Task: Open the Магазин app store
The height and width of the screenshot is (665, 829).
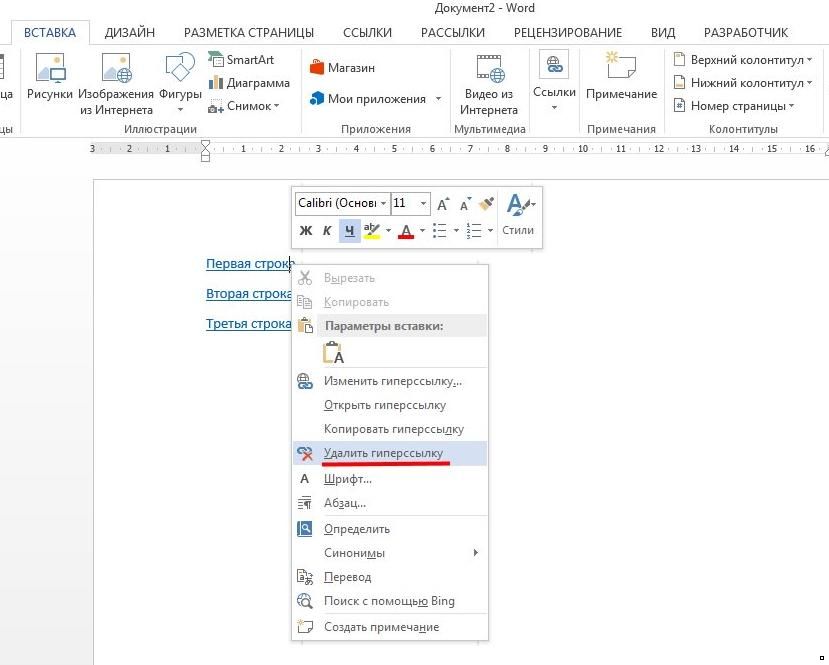Action: (x=342, y=68)
